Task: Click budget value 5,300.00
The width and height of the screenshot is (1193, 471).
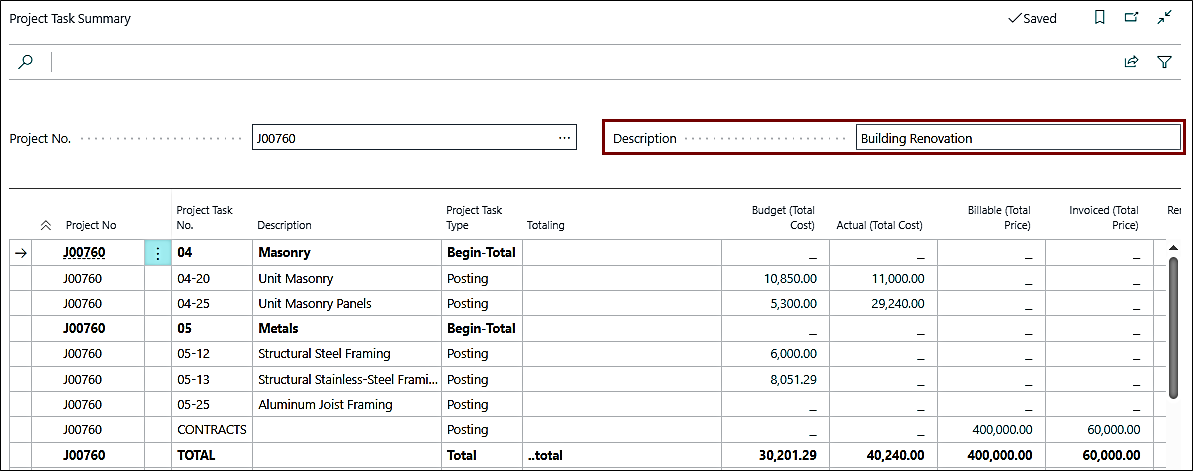Action: tap(794, 304)
